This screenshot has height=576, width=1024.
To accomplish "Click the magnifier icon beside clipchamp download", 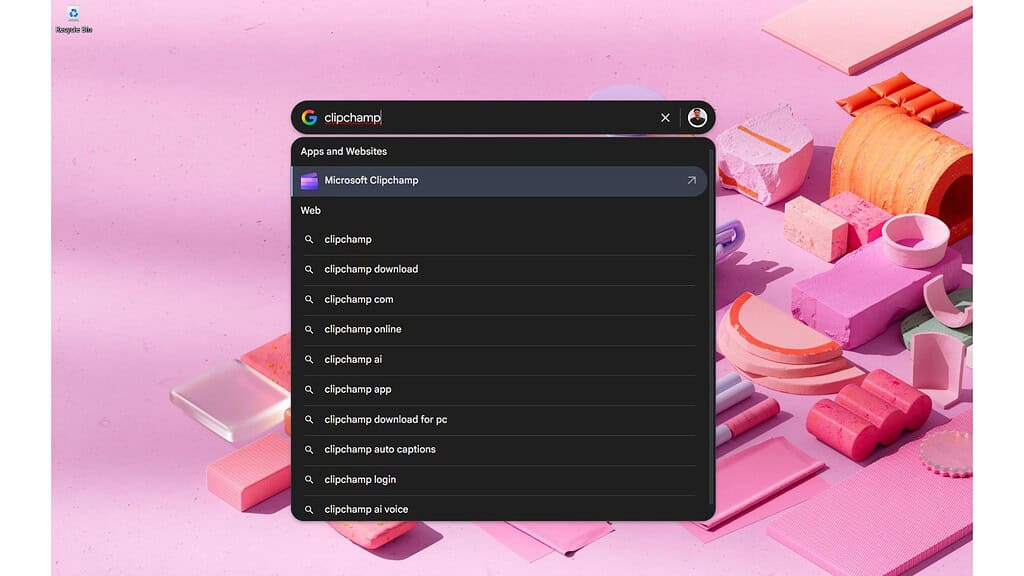I will point(309,269).
